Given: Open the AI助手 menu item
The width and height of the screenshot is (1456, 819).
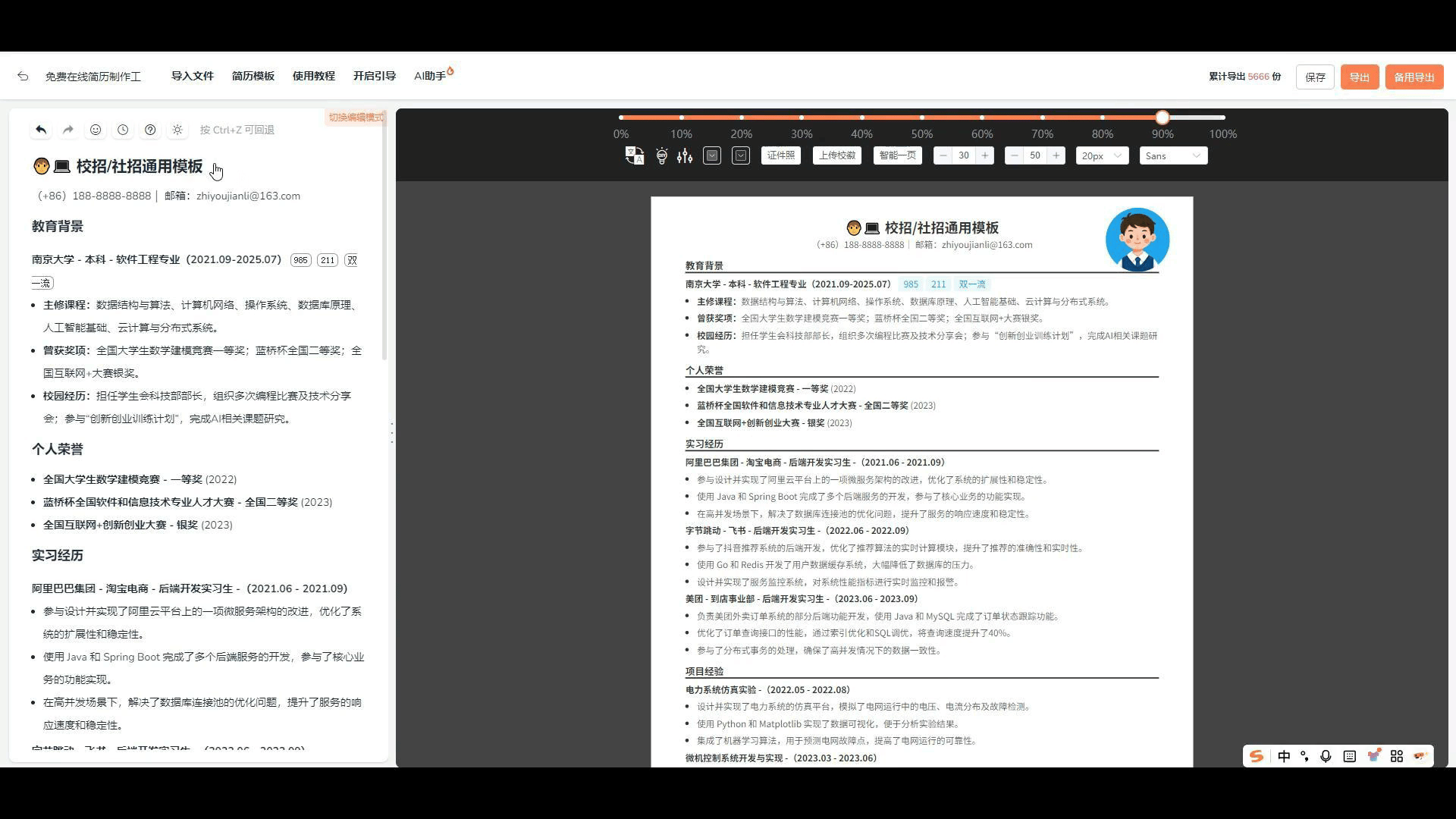Looking at the screenshot, I should pos(433,76).
